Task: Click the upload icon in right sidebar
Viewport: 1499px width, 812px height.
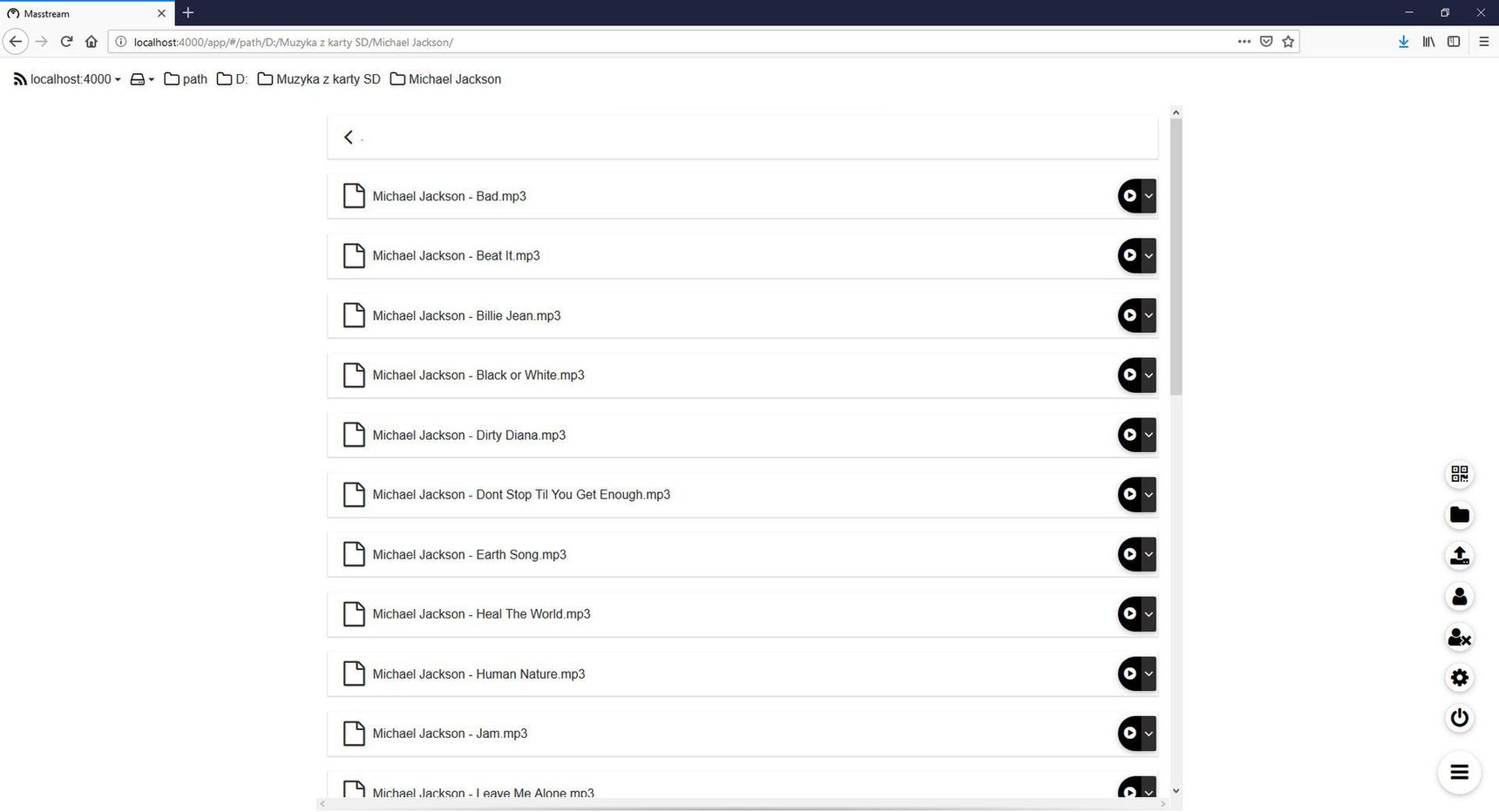Action: pos(1460,556)
